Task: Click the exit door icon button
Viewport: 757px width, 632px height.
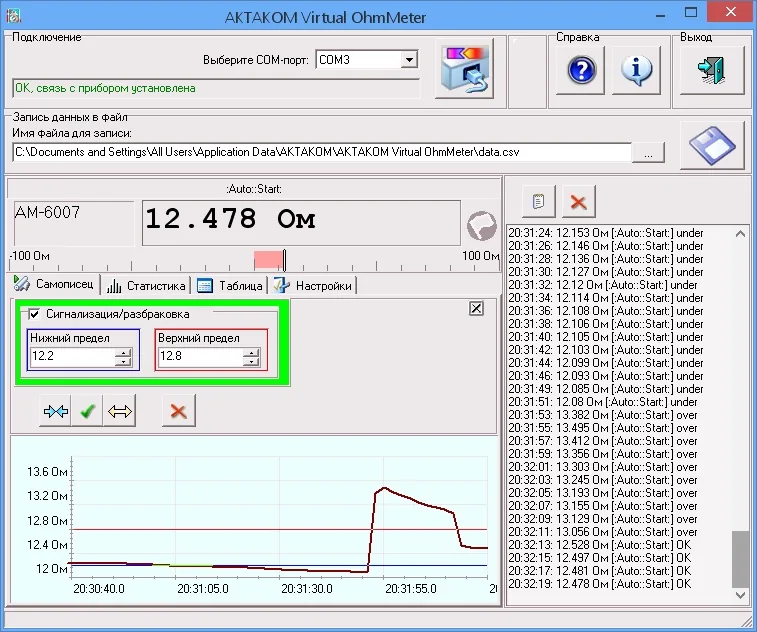Action: [712, 70]
